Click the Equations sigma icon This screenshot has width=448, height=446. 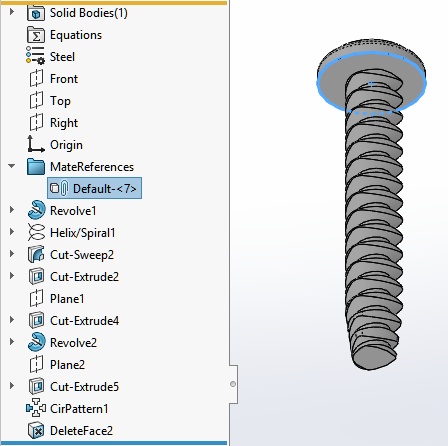tap(36, 35)
